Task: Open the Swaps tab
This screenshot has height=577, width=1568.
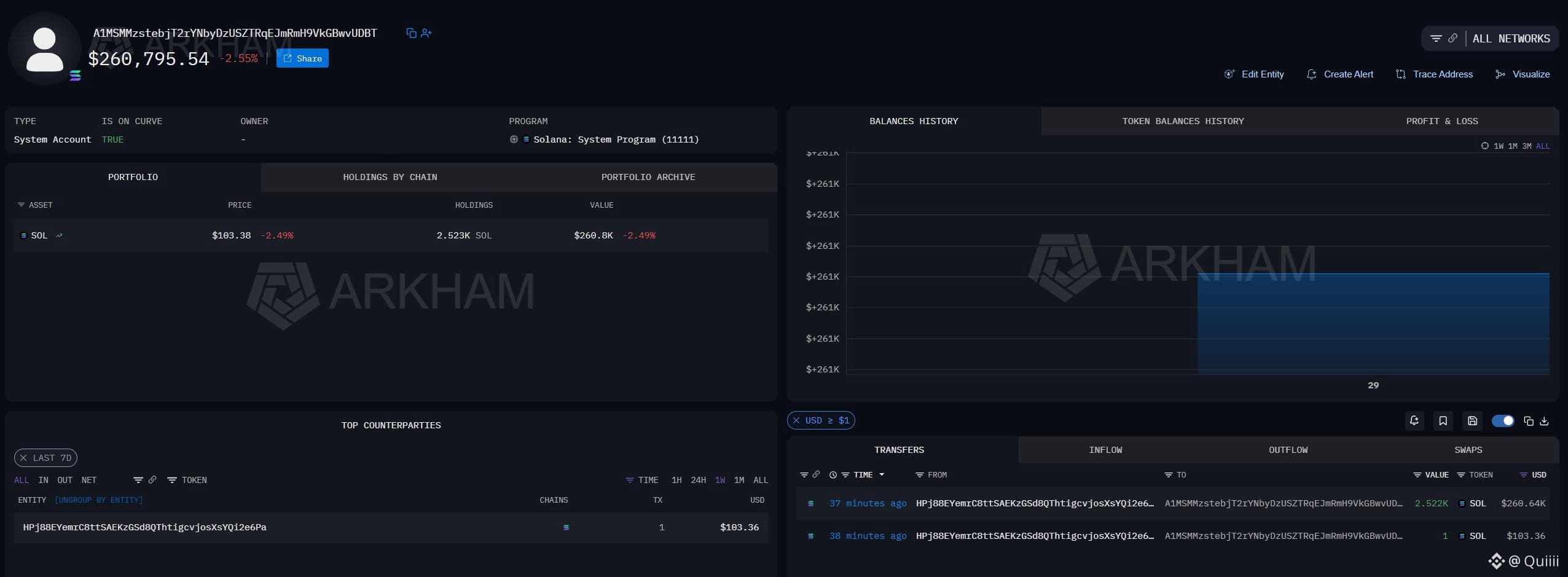Action: [x=1468, y=450]
